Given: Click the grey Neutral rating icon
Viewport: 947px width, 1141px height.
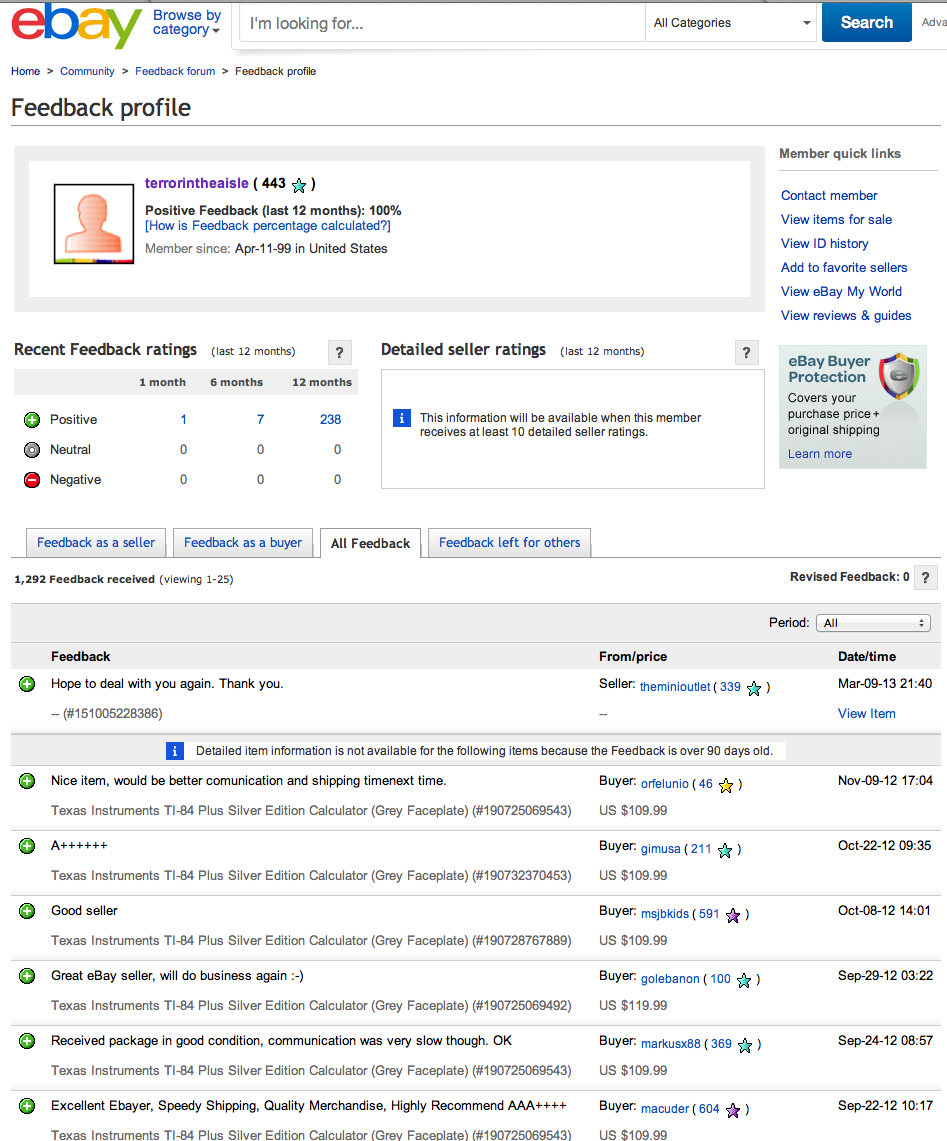Looking at the screenshot, I should click(32, 450).
